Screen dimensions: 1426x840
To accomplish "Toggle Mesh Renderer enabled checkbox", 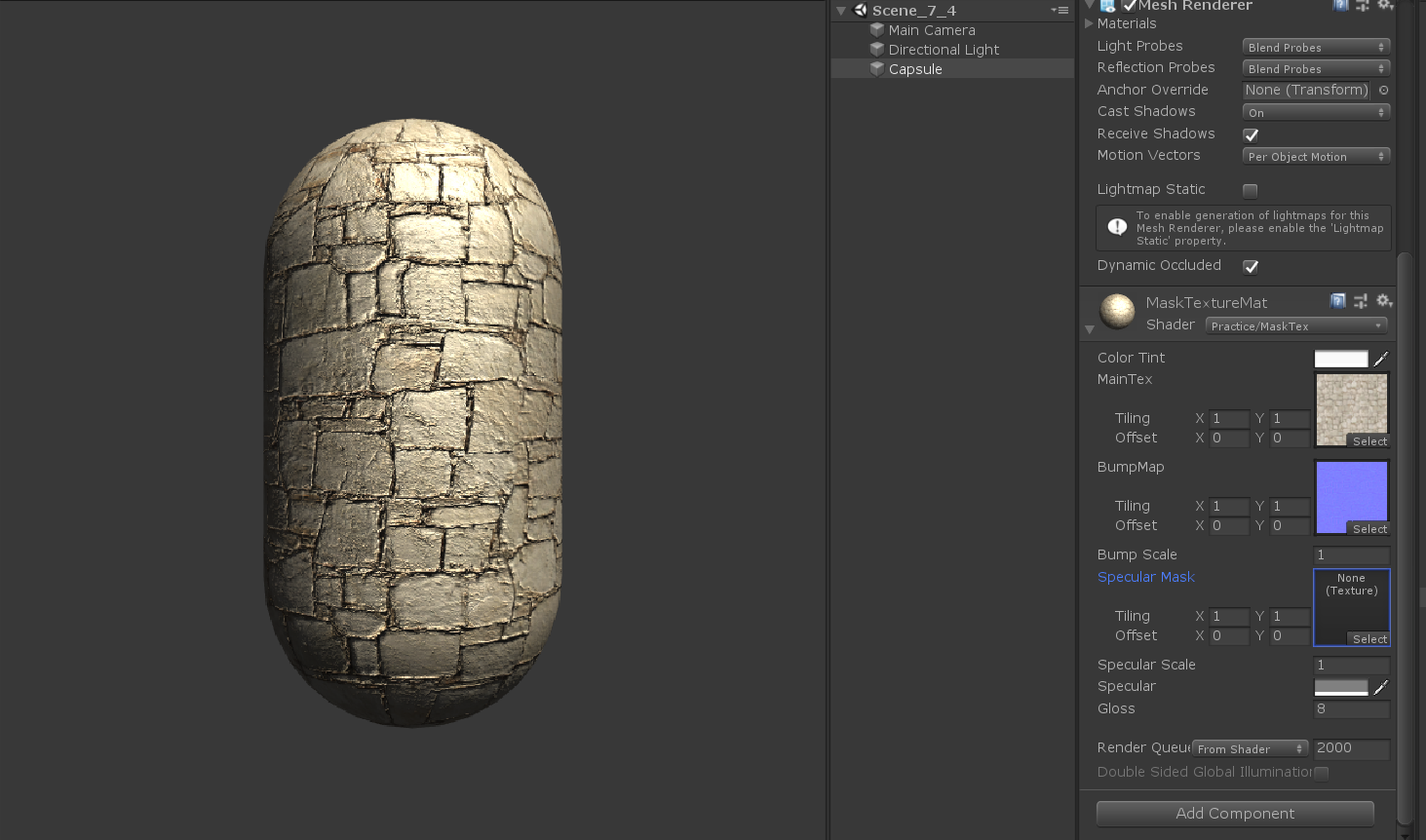I will (x=1129, y=5).
